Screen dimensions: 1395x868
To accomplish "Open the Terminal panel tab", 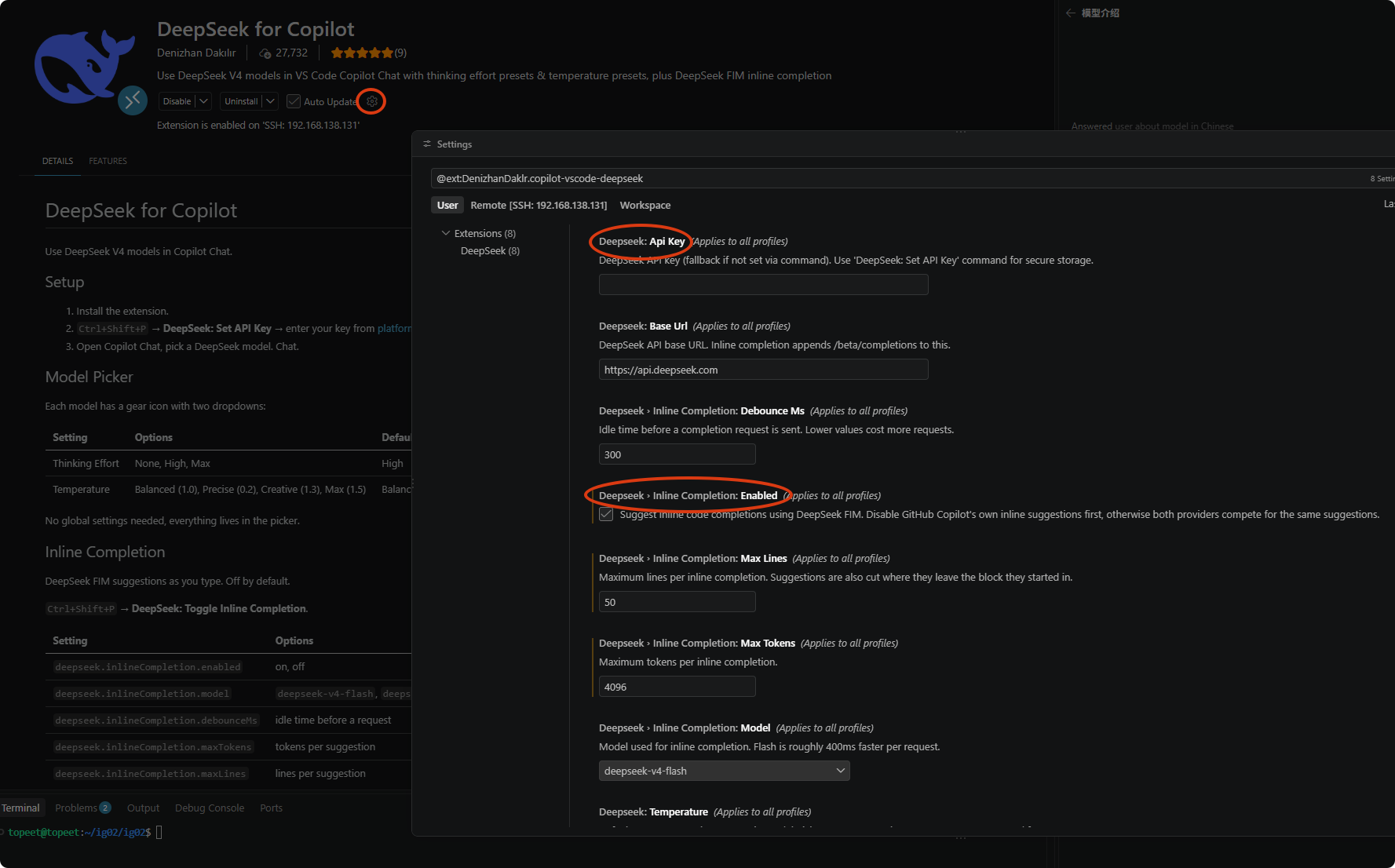I will click(21, 808).
